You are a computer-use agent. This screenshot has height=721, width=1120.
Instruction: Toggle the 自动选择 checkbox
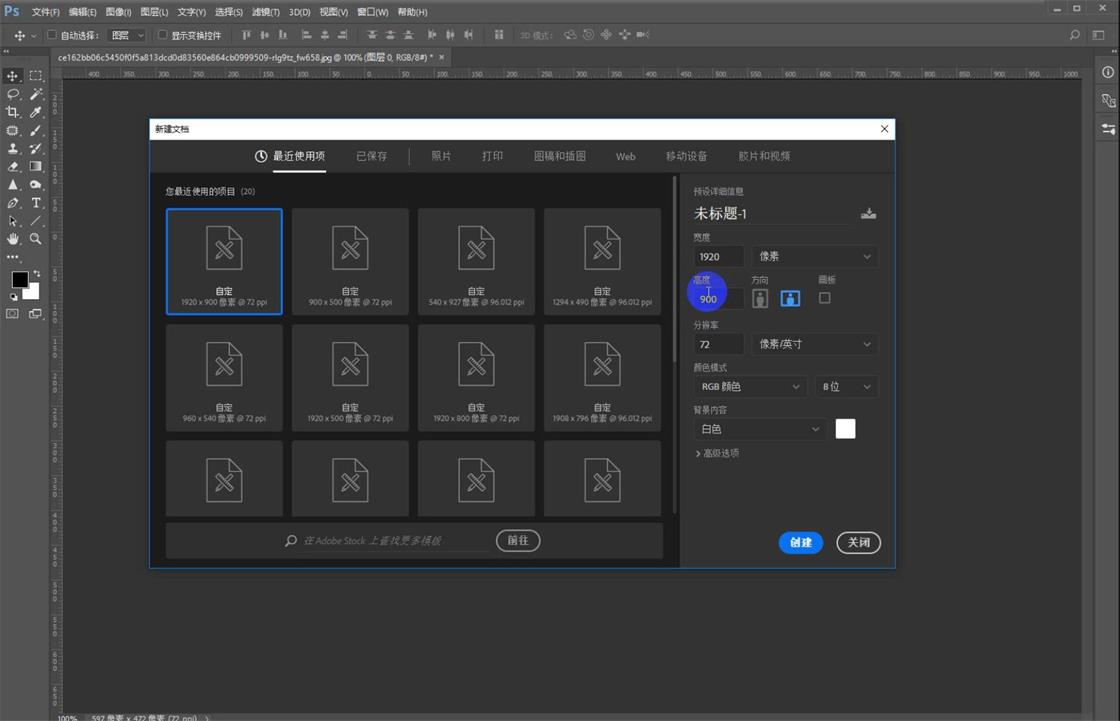pos(52,35)
